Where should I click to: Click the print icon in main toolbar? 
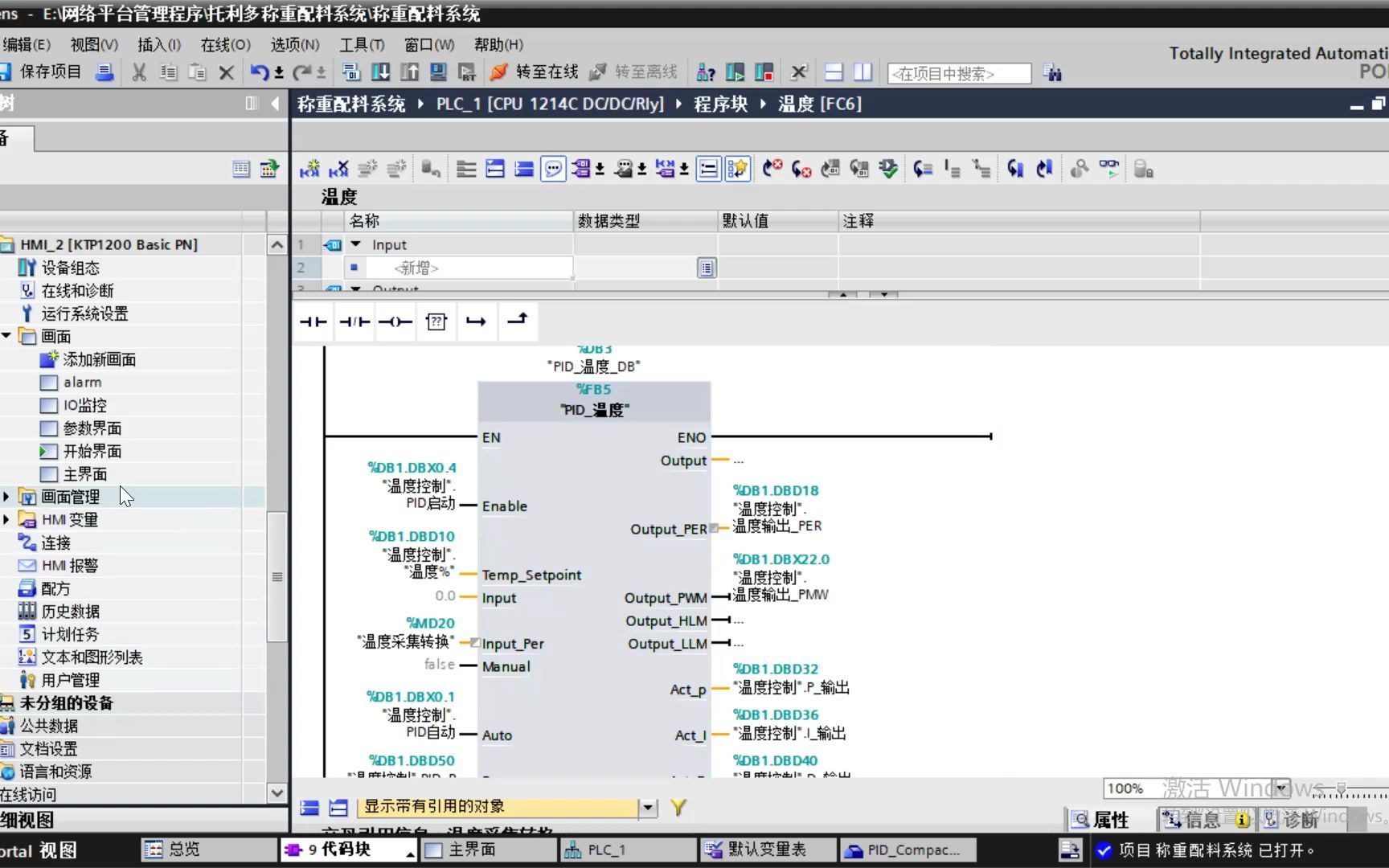104,72
